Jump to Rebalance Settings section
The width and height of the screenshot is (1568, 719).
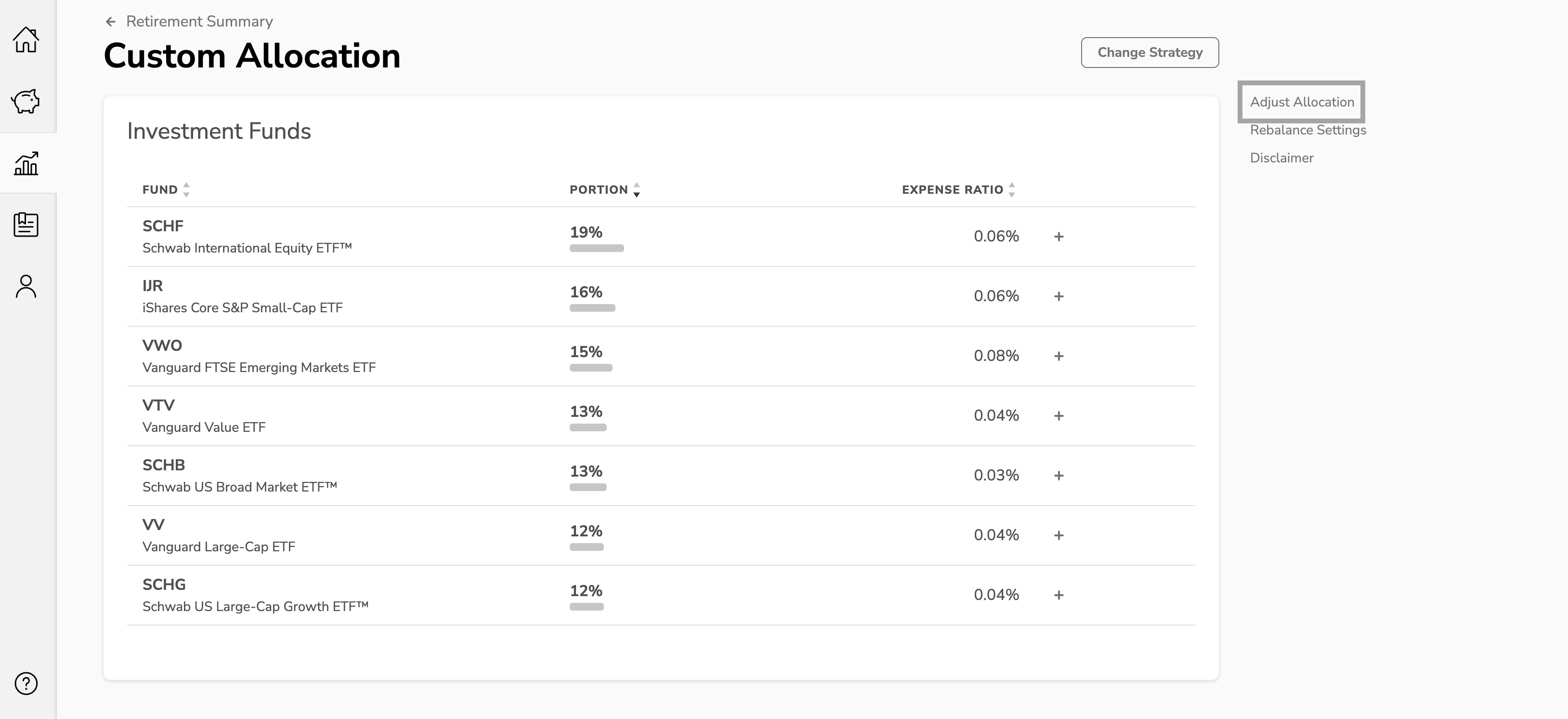click(1308, 130)
